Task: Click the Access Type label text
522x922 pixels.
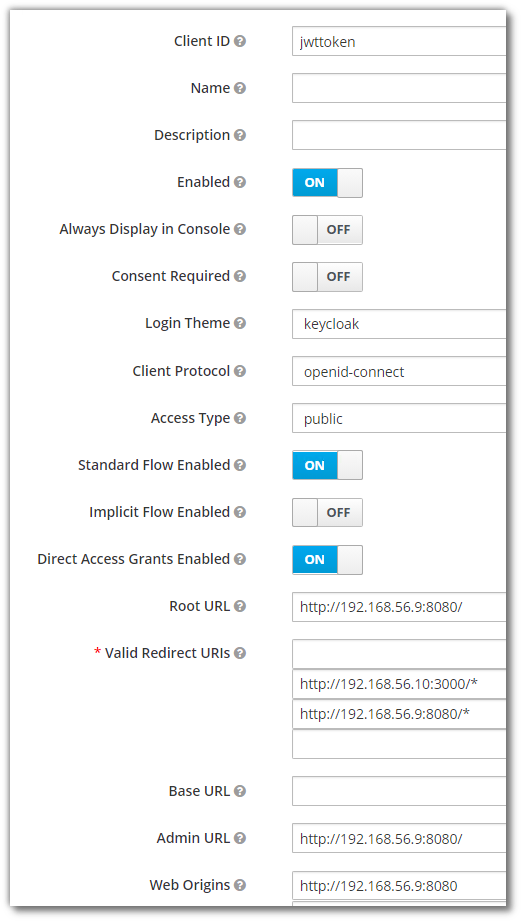Action: pyautogui.click(x=190, y=418)
